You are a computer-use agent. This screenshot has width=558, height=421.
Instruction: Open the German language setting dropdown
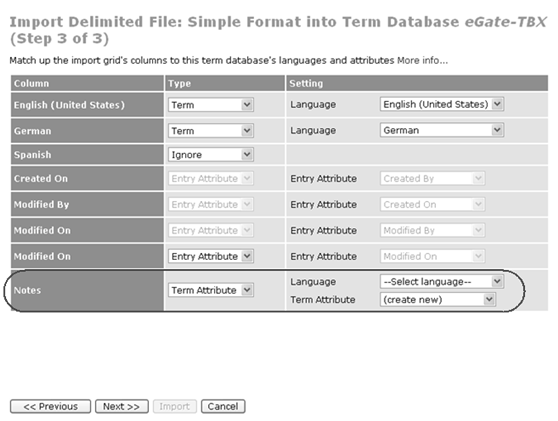coord(442,130)
